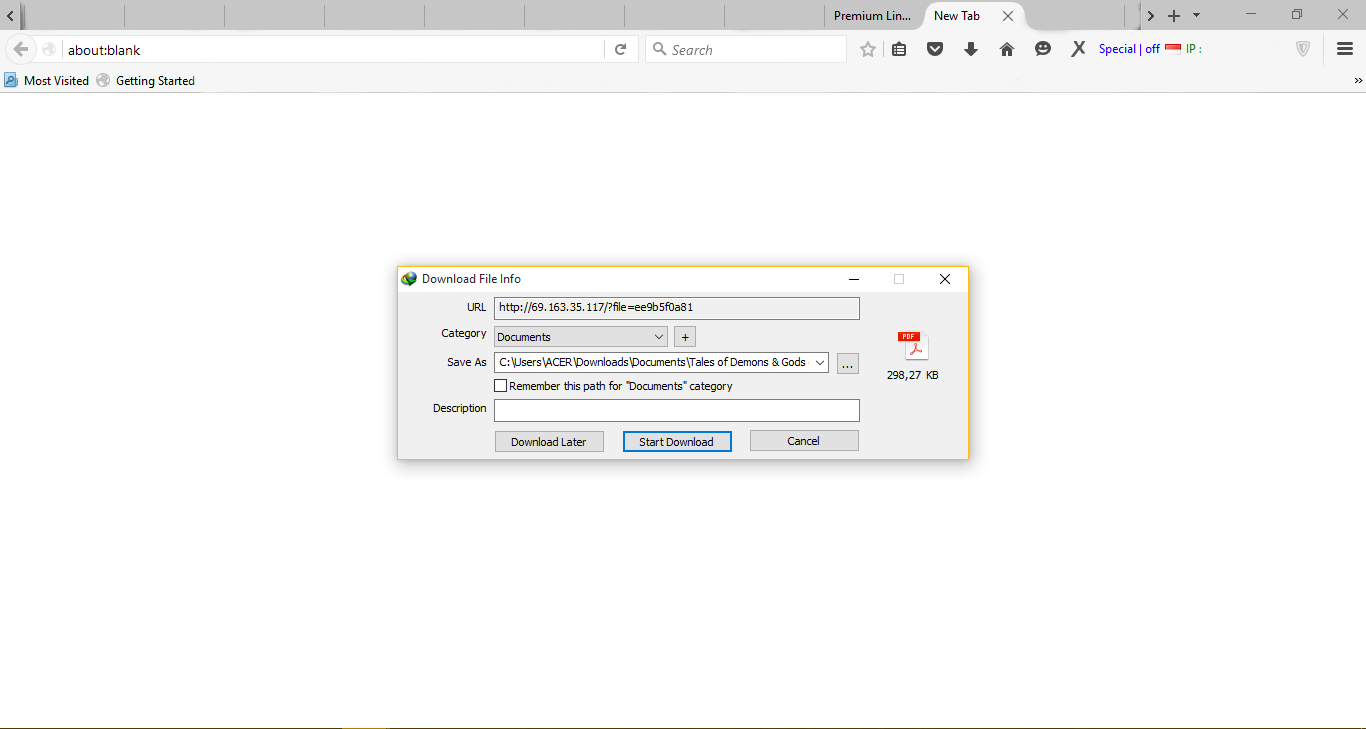Open the Downloads icon in Firefox toolbar

[970, 48]
